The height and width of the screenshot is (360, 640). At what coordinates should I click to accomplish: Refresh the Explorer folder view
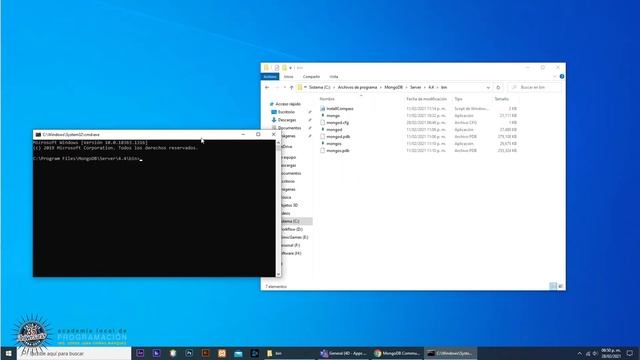498,87
